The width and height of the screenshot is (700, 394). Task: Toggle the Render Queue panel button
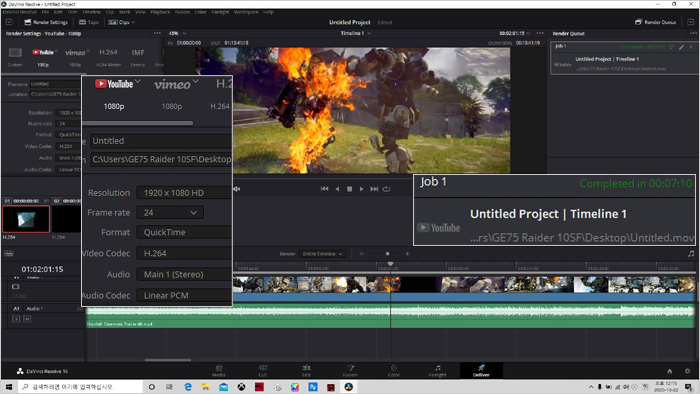click(x=655, y=22)
